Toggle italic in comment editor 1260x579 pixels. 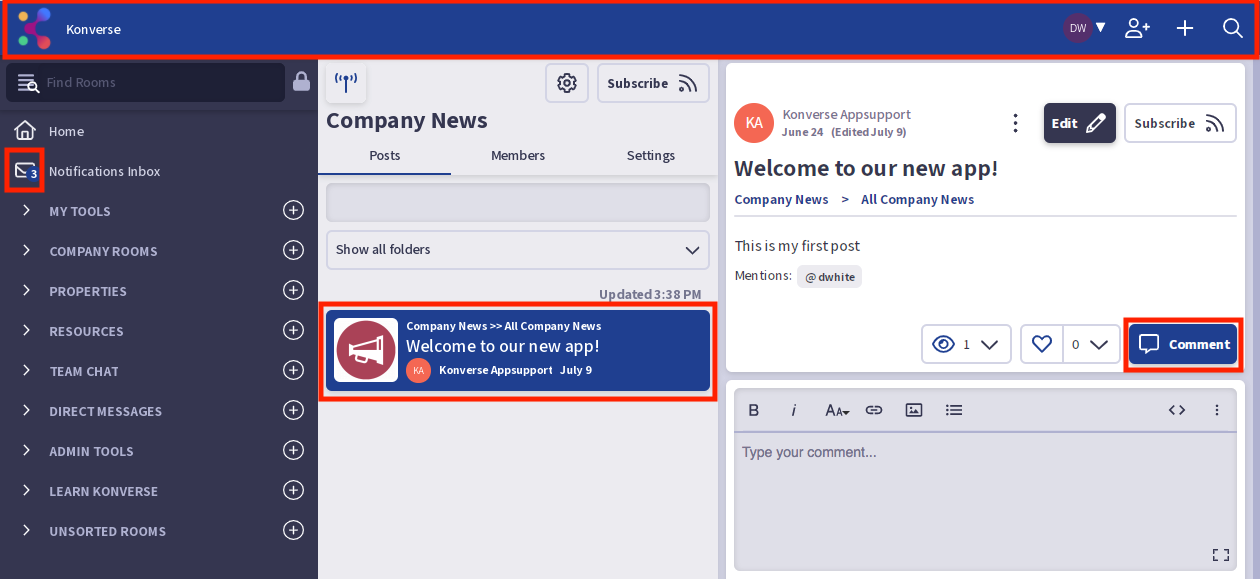794,410
